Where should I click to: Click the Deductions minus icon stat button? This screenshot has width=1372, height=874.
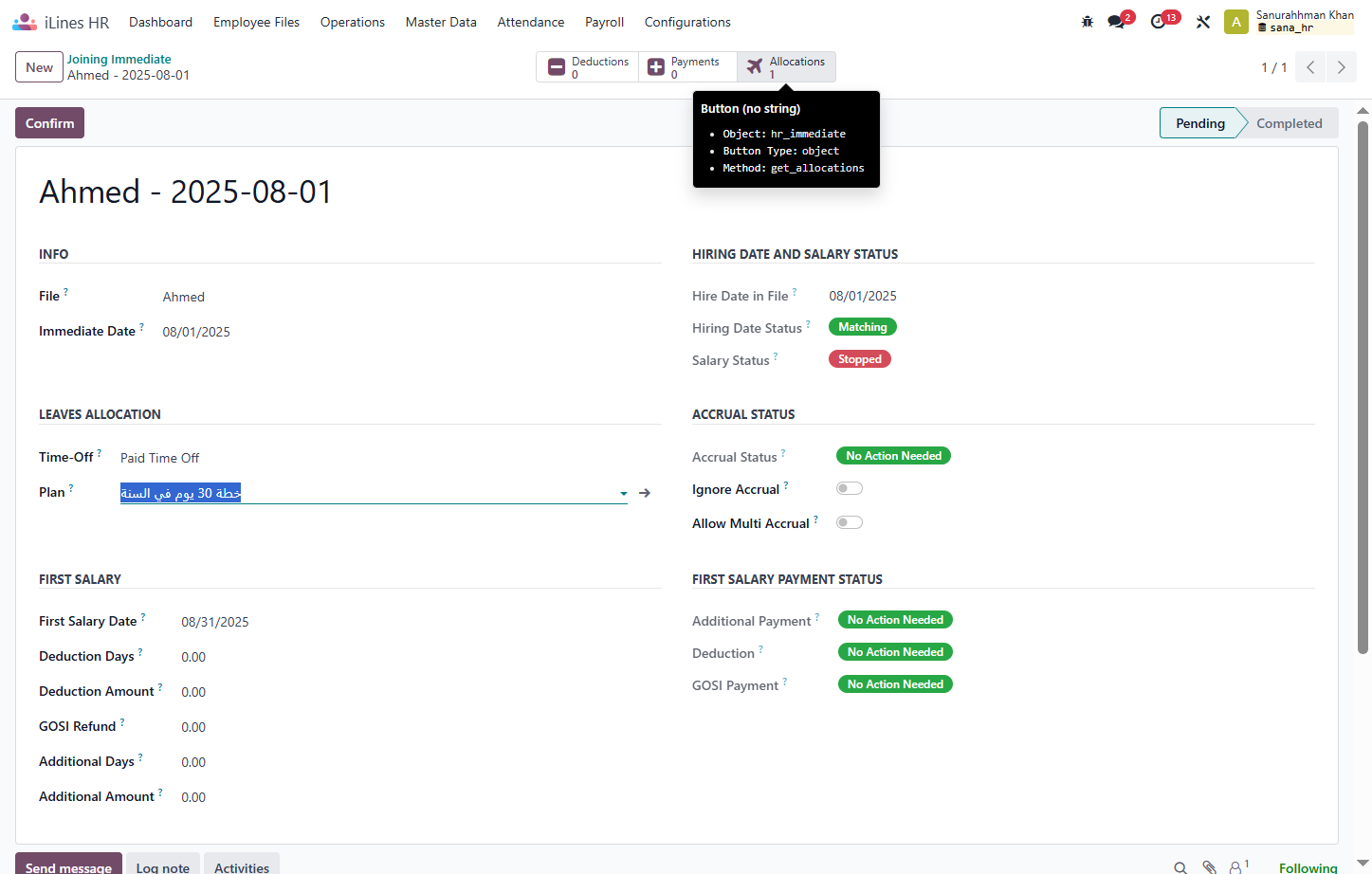588,67
